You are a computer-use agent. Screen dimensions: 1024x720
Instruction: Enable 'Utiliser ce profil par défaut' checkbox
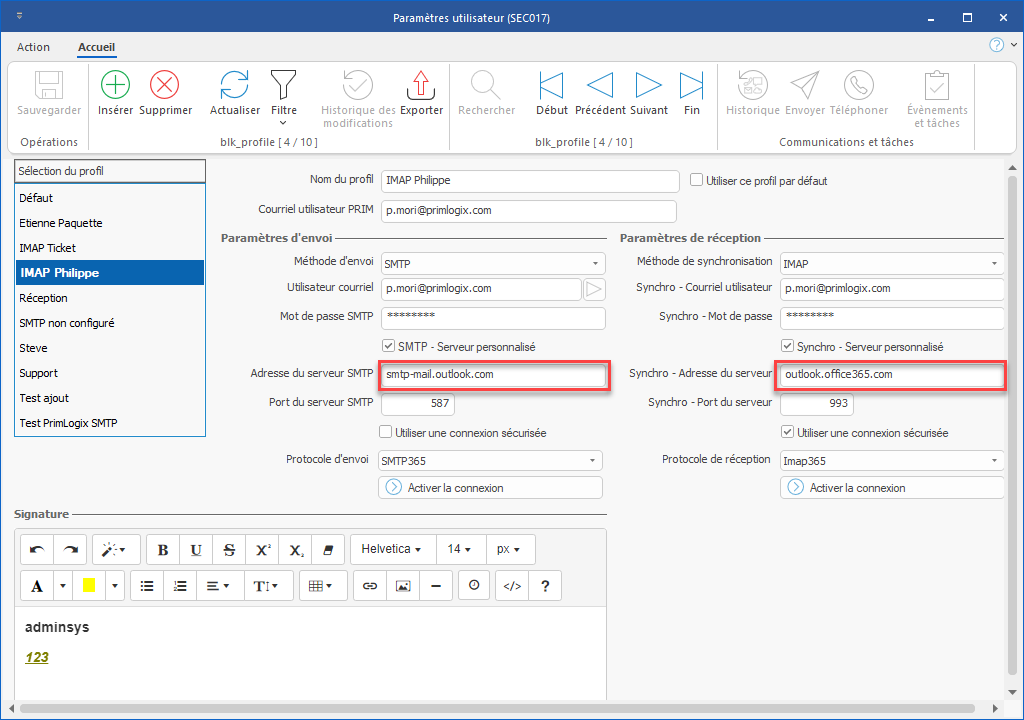(697, 181)
